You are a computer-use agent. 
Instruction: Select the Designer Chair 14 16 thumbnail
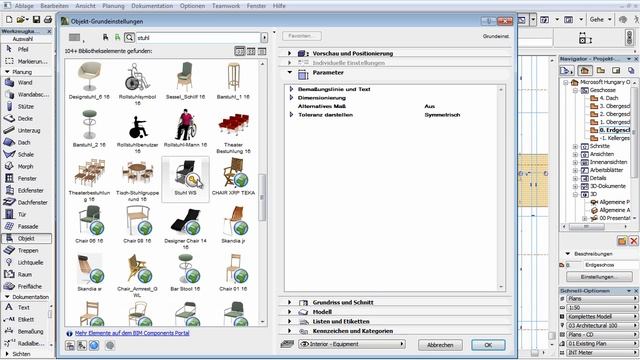[186, 227]
